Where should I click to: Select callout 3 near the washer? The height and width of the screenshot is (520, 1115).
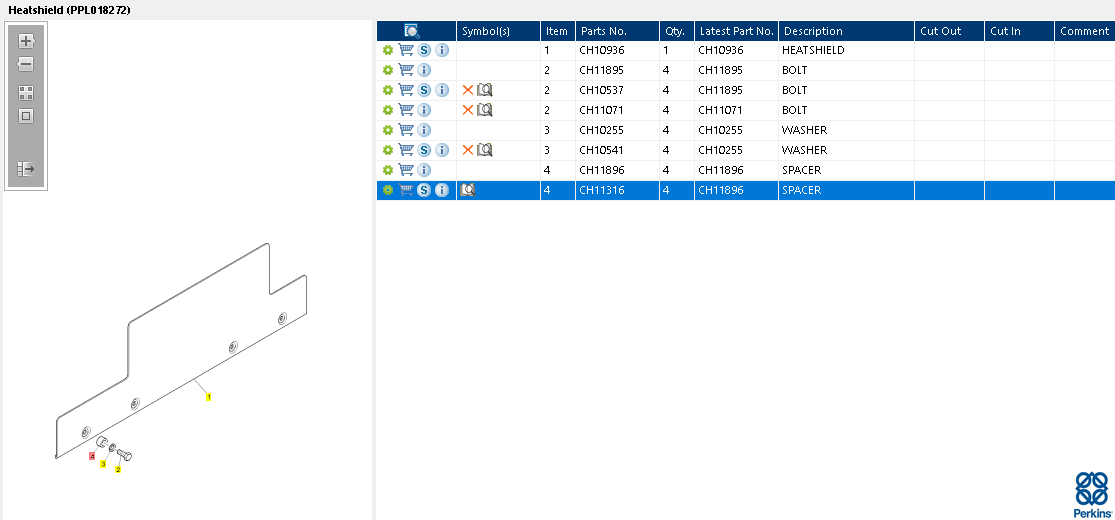[103, 464]
